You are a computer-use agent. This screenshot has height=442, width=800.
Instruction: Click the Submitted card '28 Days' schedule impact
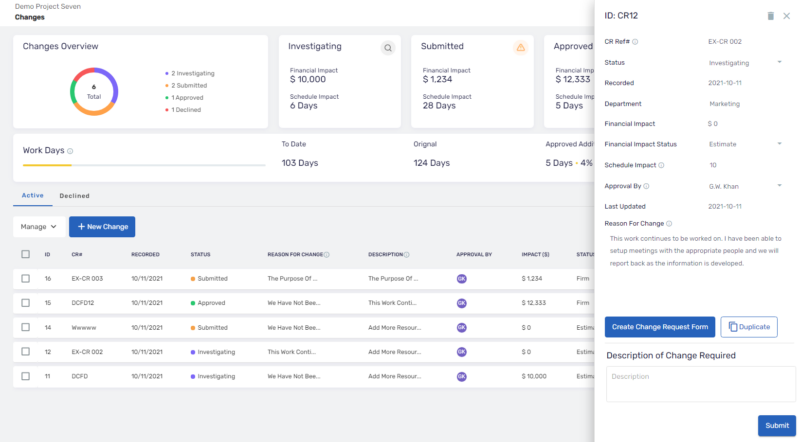[x=439, y=106]
